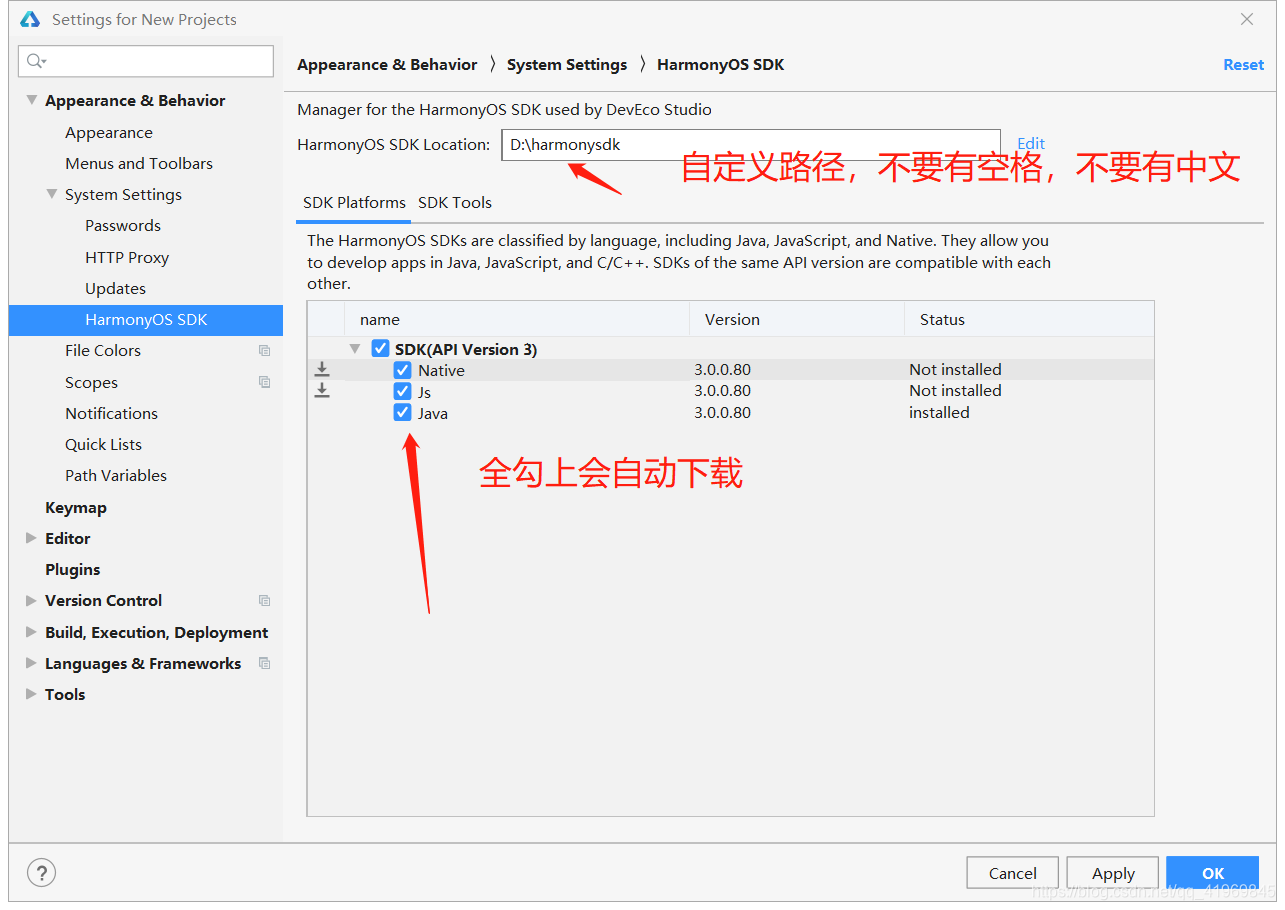Image resolution: width=1285 pixels, height=910 pixels.
Task: Click the copy icon next to File Colors
Action: coord(264,350)
